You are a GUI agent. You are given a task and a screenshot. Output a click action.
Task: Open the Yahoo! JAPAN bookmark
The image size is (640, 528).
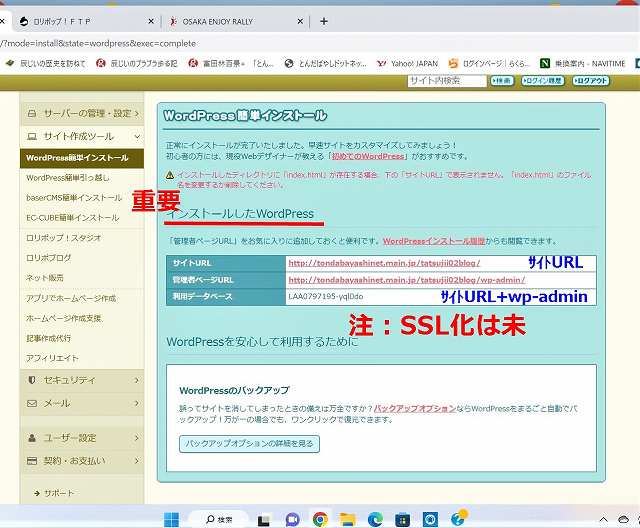406,63
